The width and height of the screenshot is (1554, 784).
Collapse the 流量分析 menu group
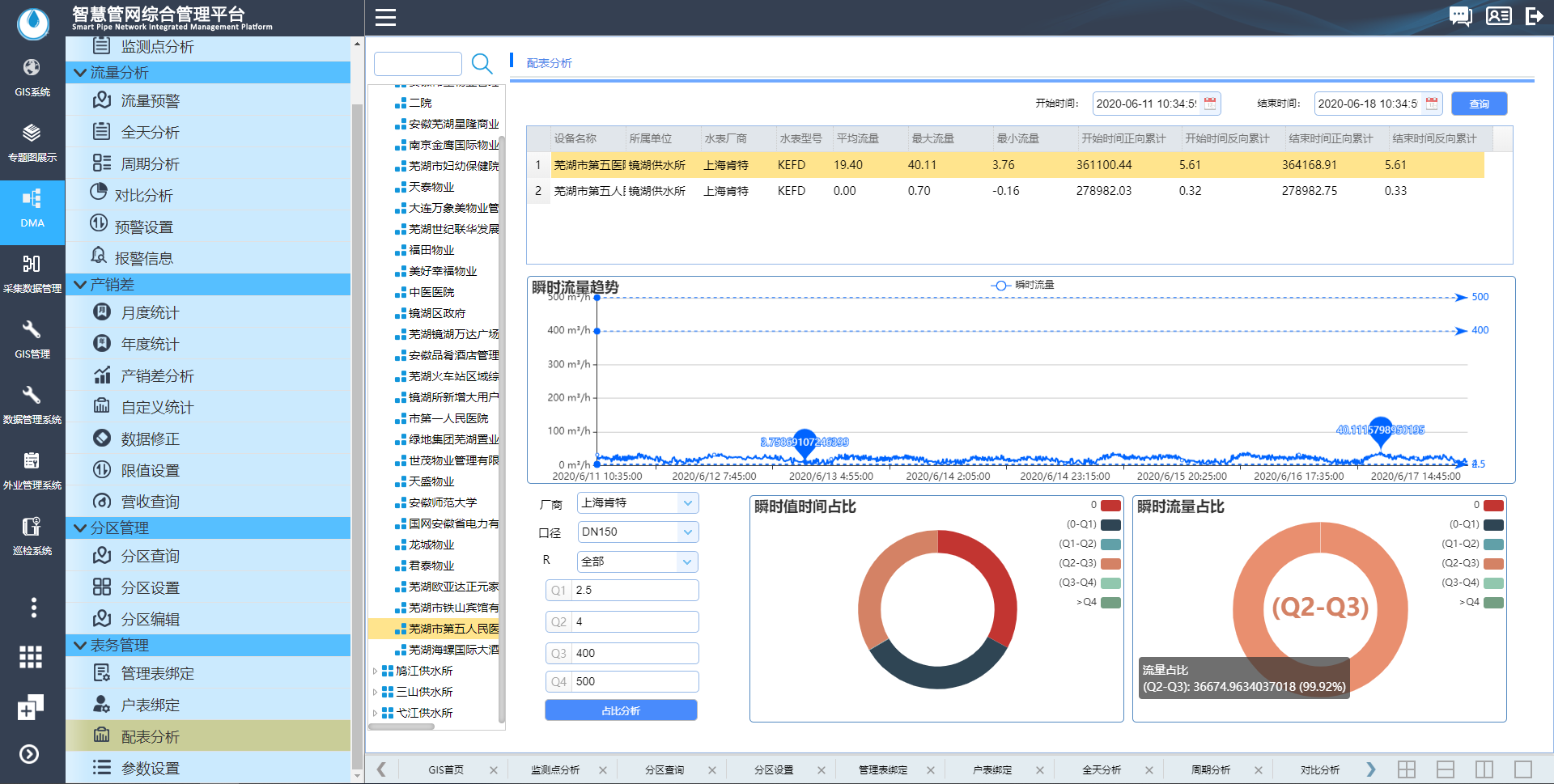tap(208, 72)
